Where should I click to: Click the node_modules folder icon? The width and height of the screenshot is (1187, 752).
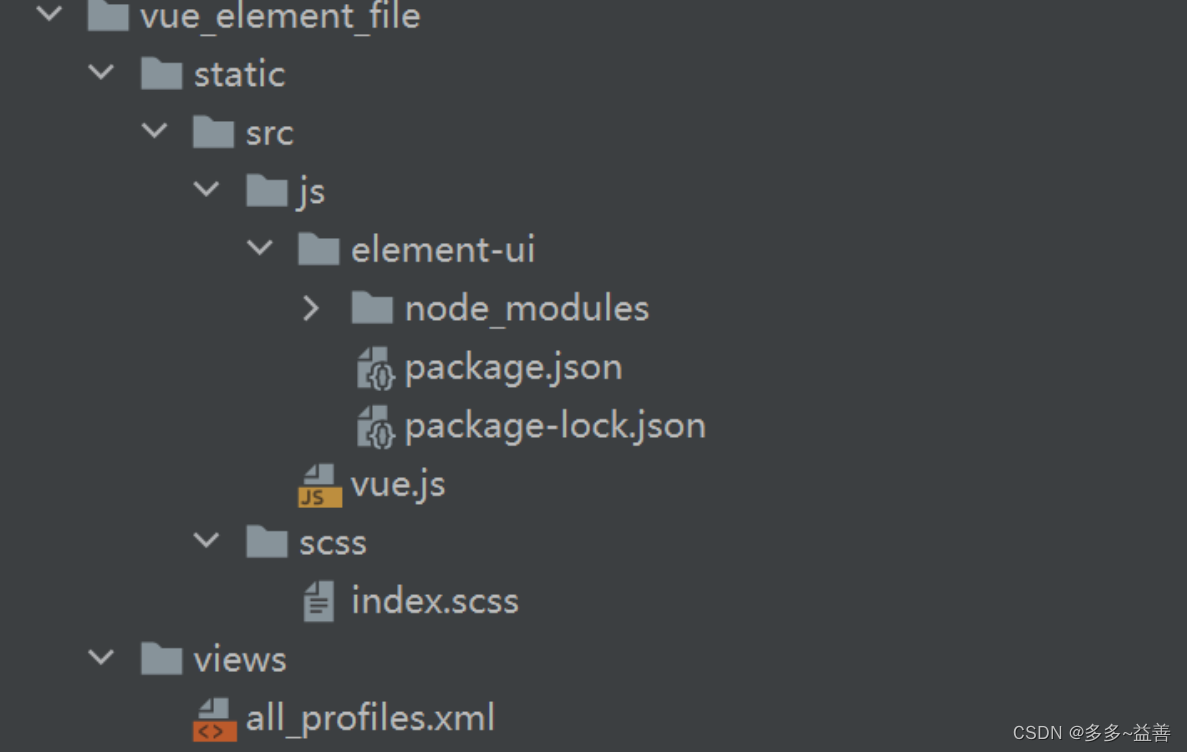[372, 307]
